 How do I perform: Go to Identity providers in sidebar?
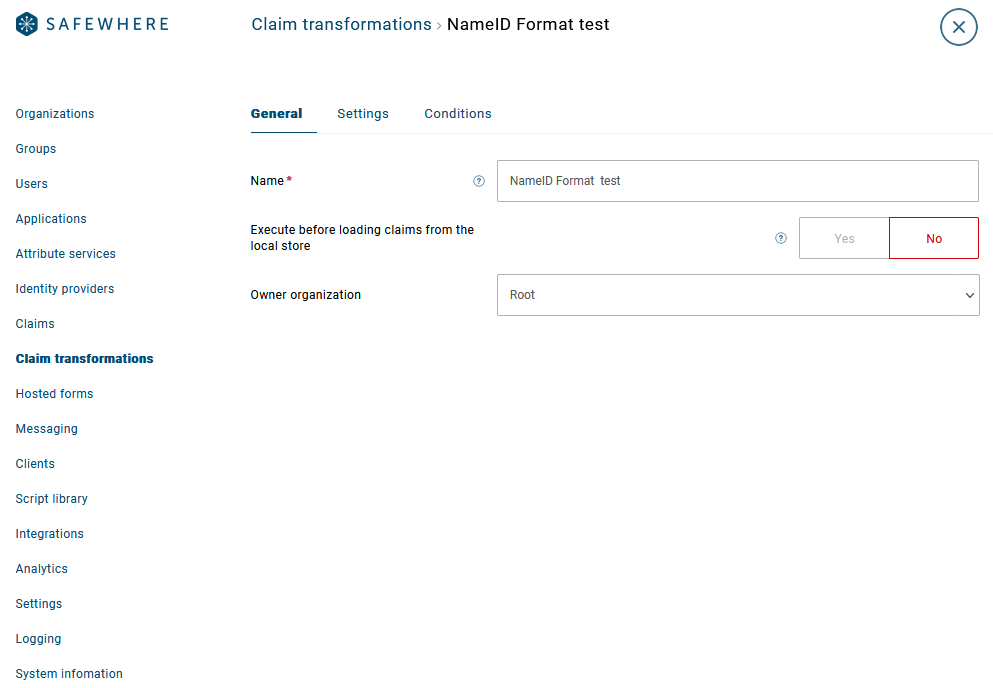65,289
